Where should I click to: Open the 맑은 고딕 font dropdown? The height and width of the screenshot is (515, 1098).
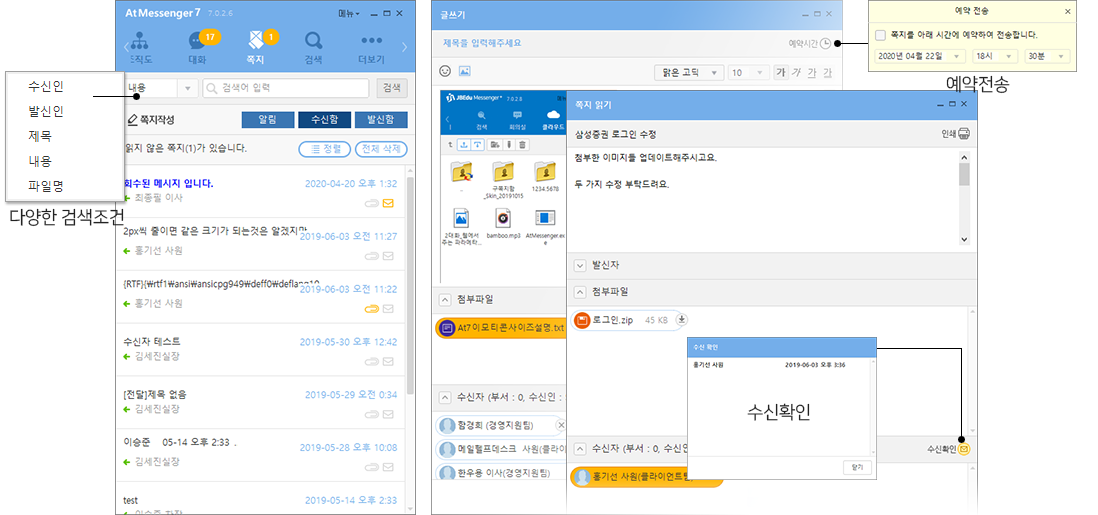[689, 72]
